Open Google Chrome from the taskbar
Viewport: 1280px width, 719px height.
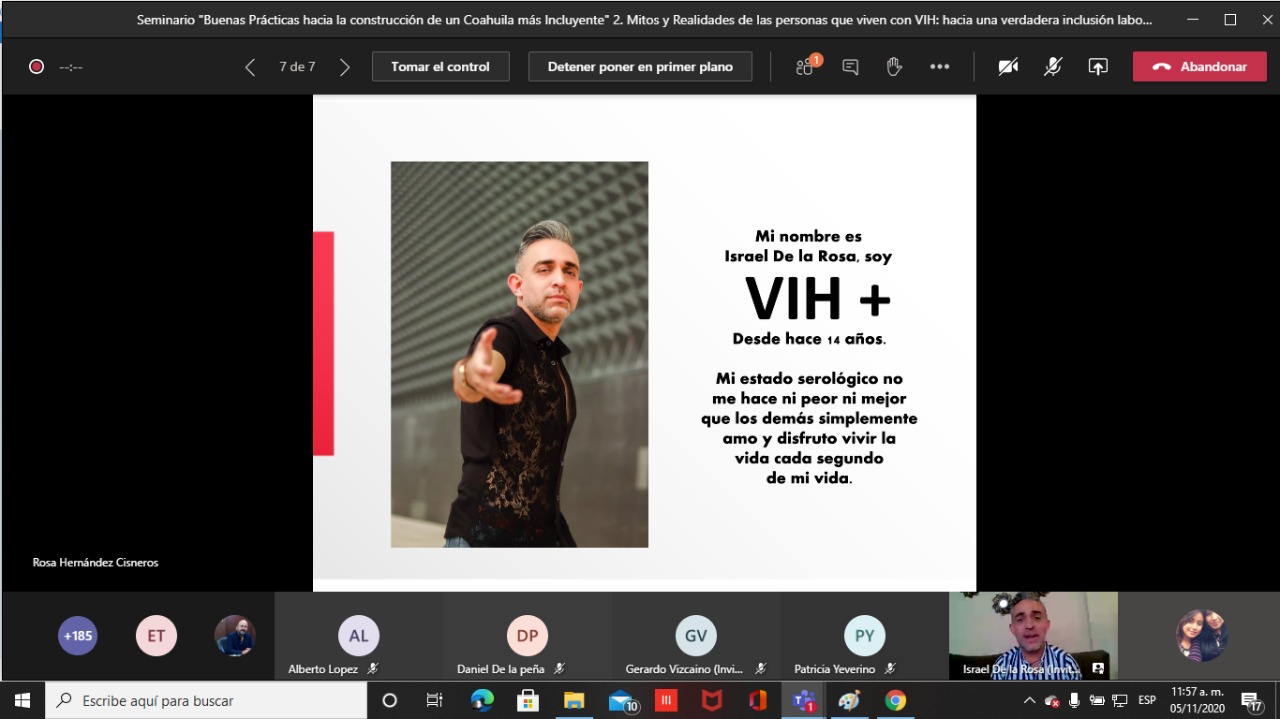coord(895,701)
